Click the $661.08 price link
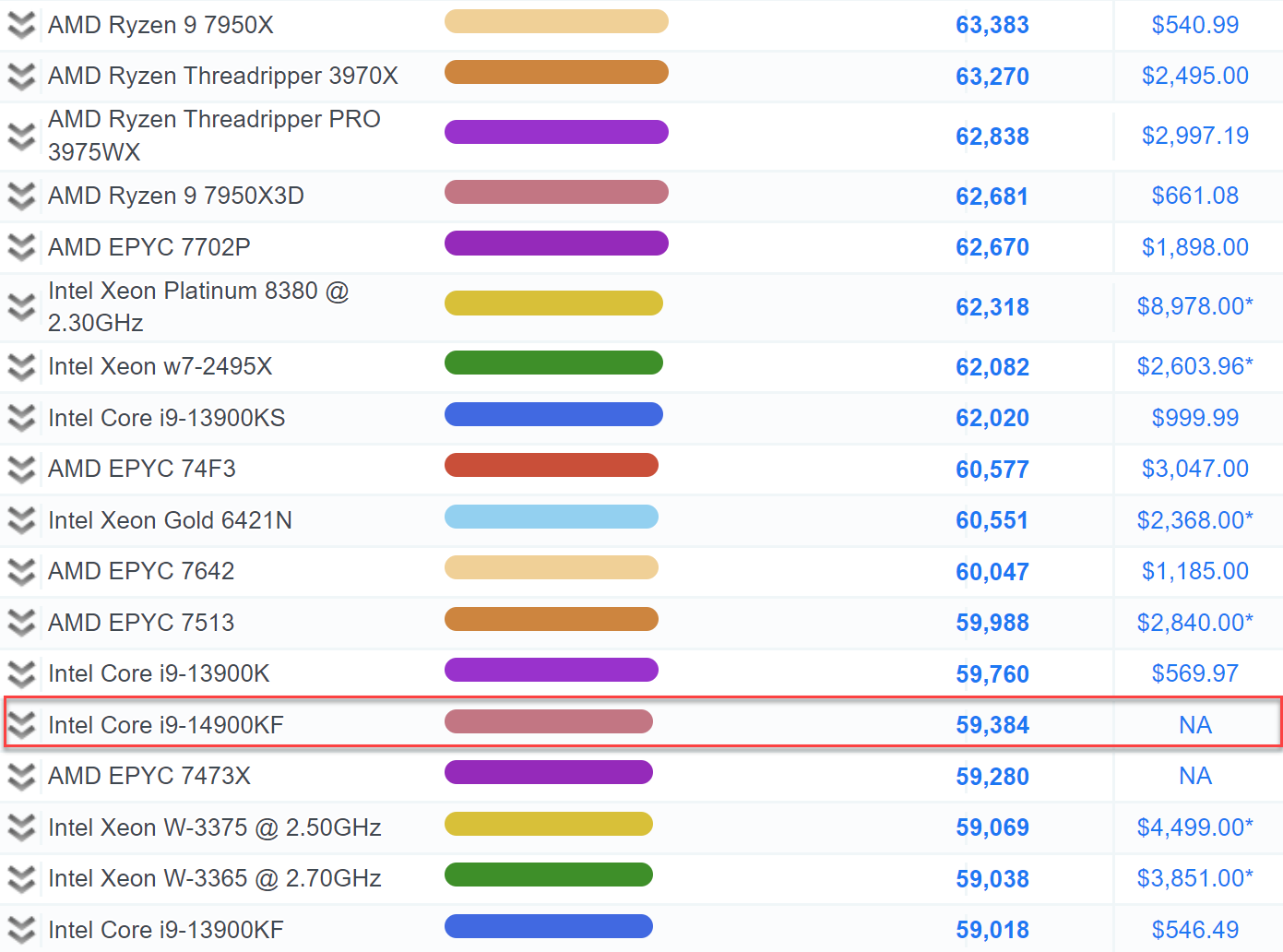The width and height of the screenshot is (1283, 952). (x=1195, y=196)
